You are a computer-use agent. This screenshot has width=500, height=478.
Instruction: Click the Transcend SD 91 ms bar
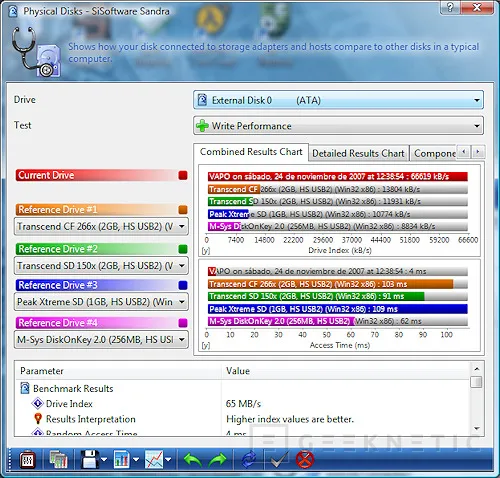338,296
